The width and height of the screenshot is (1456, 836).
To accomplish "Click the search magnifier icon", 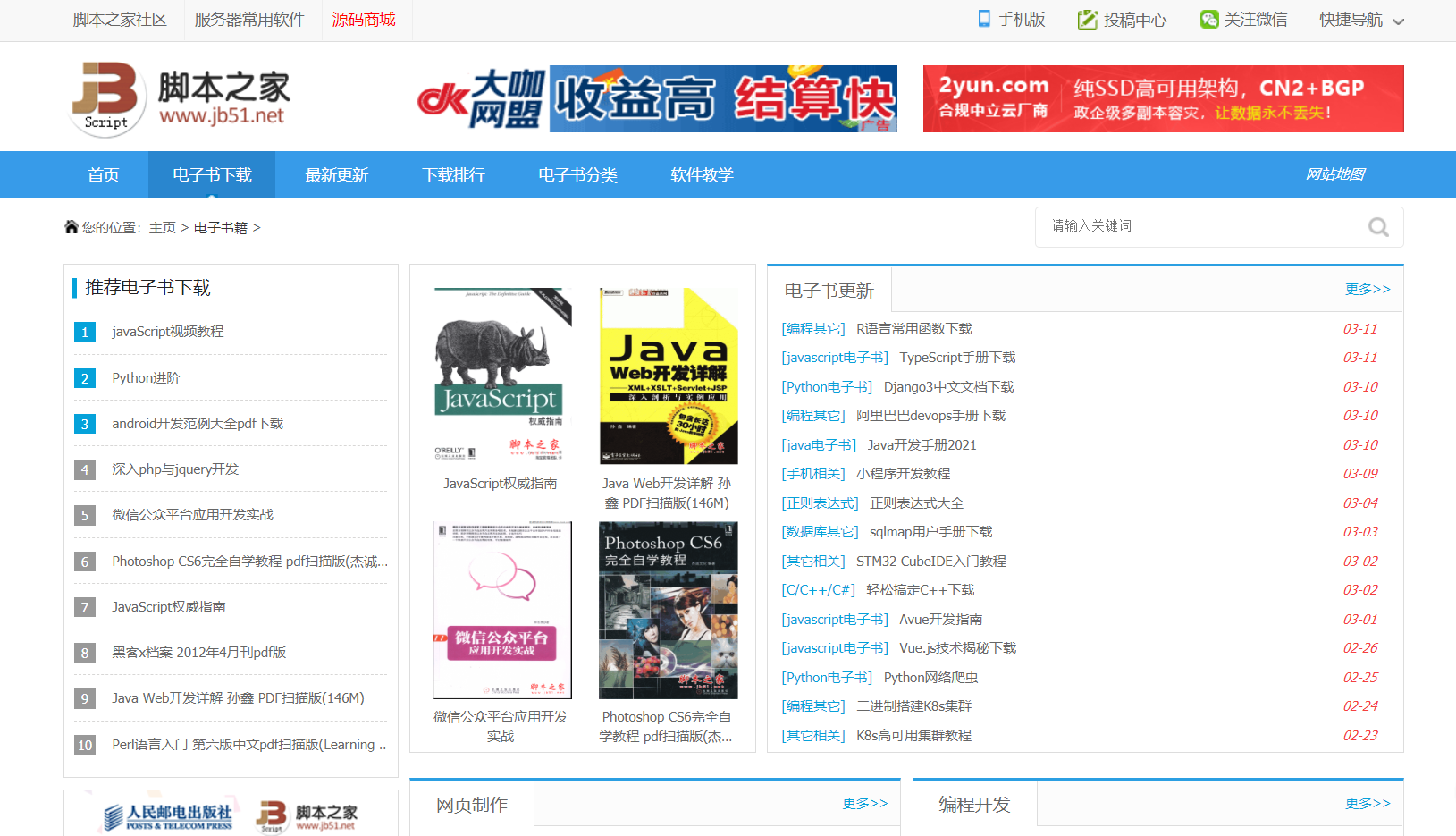I will (1378, 227).
